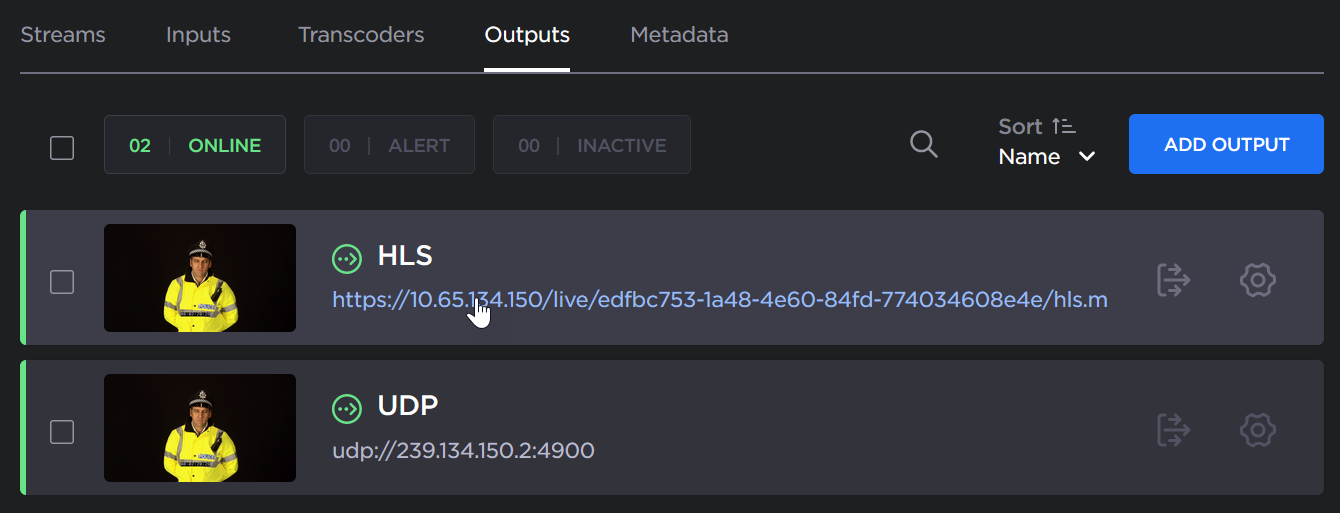This screenshot has height=513, width=1340.
Task: Filter outputs by 02 ONLINE status
Action: (195, 145)
